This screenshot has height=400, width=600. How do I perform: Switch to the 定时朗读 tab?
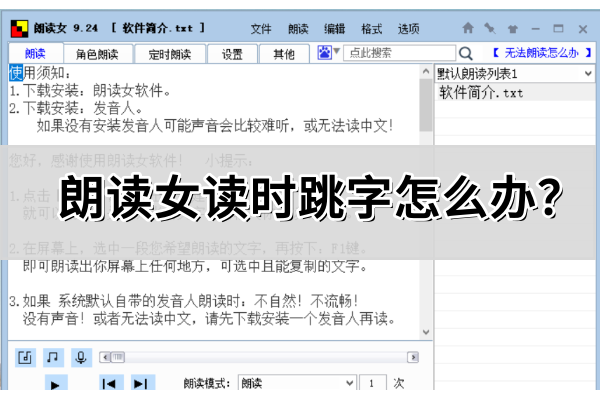point(170,54)
